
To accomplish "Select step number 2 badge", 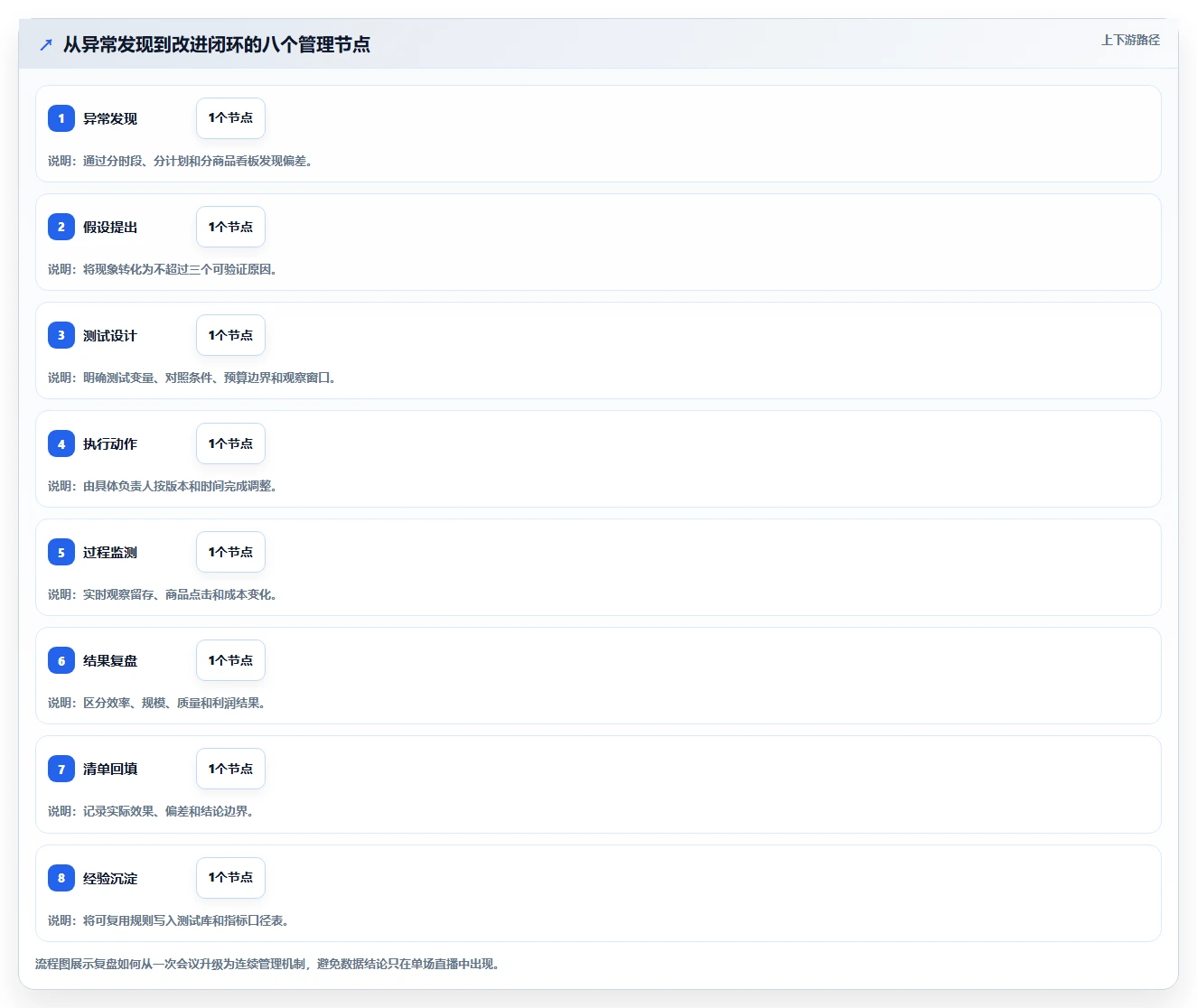I will tap(61, 227).
